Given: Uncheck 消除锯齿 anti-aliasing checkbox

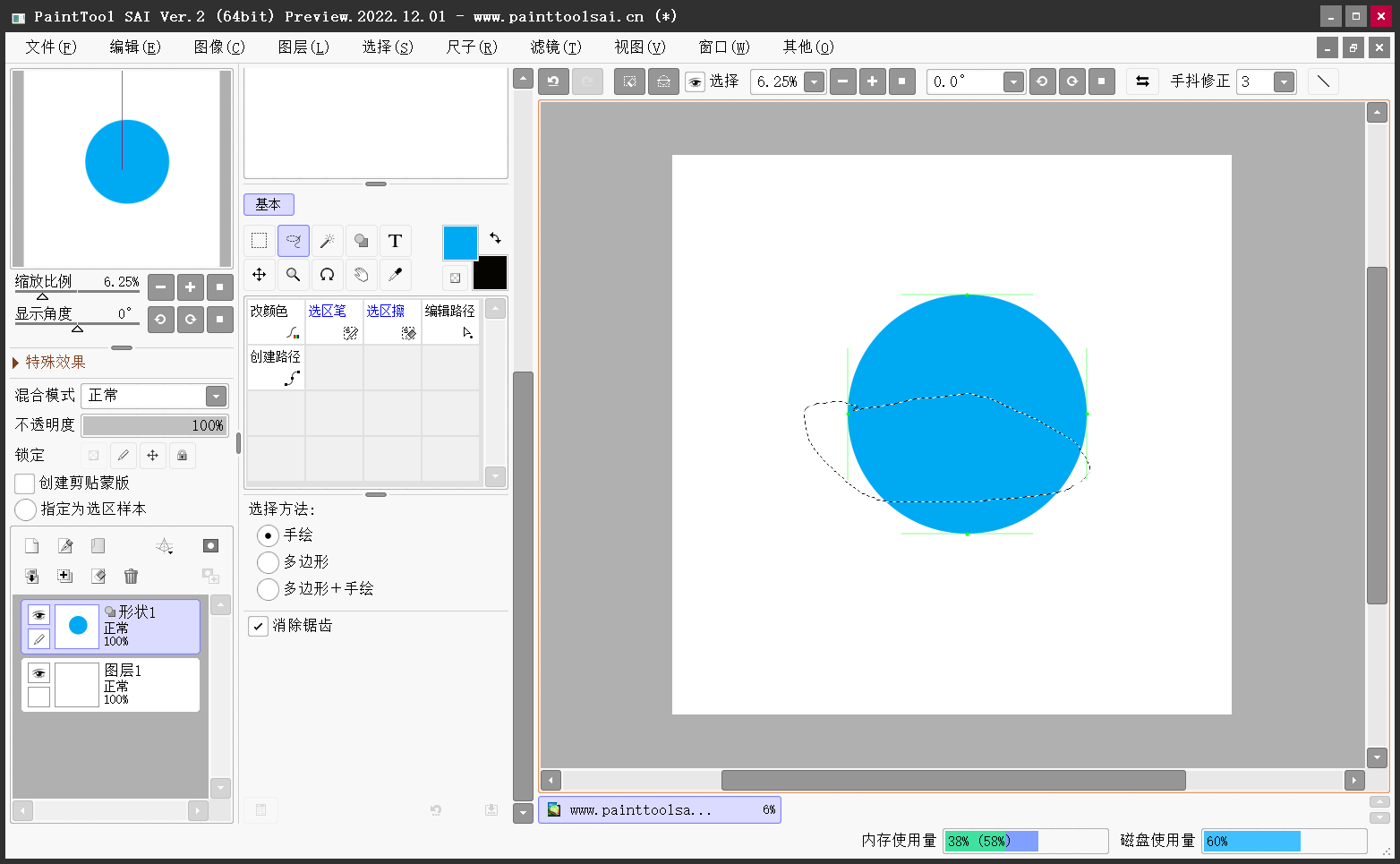Looking at the screenshot, I should [259, 626].
